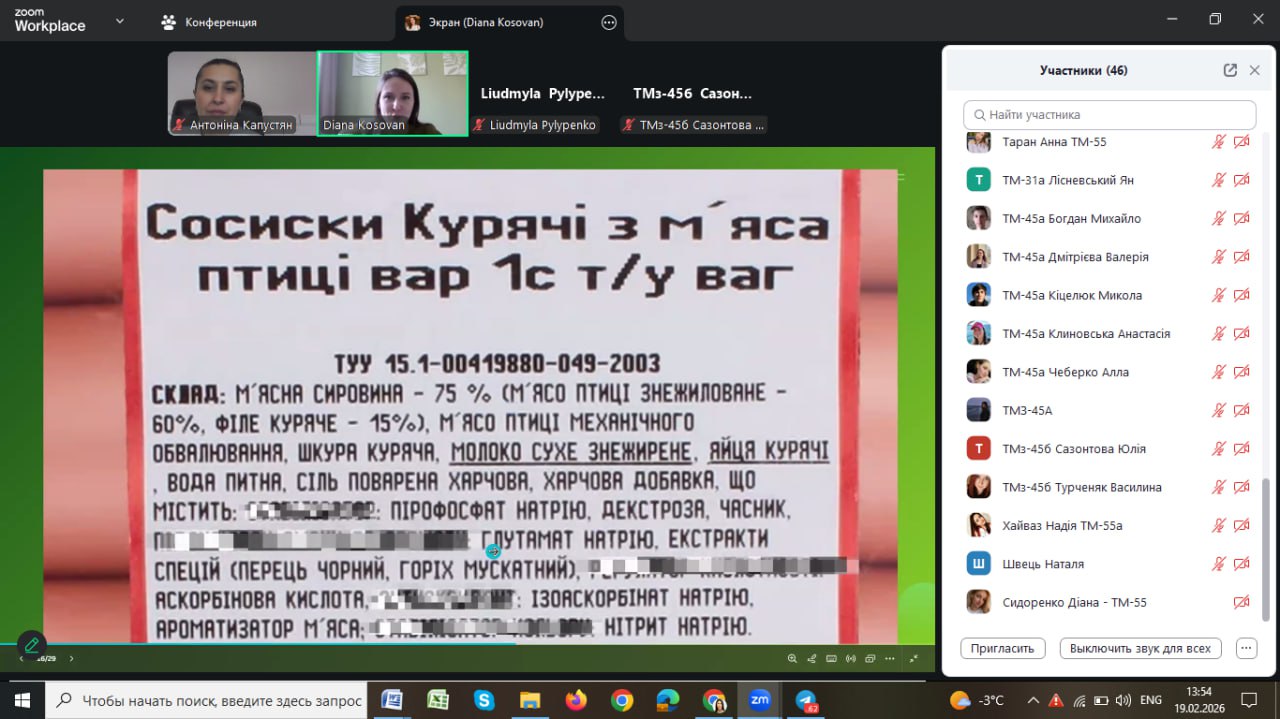1280x719 pixels.
Task: Pop out the Участники panel
Action: [x=1230, y=70]
